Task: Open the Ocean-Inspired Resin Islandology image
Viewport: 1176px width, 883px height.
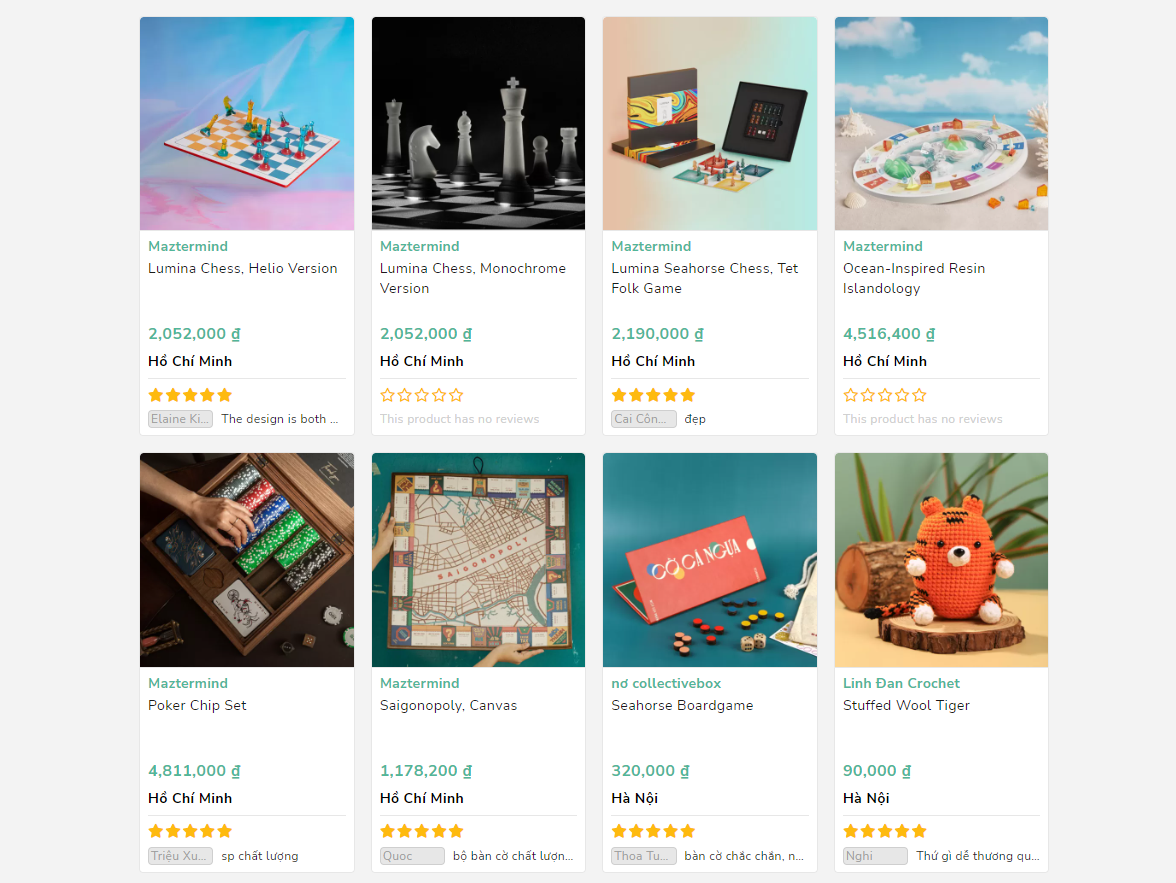Action: tap(941, 124)
